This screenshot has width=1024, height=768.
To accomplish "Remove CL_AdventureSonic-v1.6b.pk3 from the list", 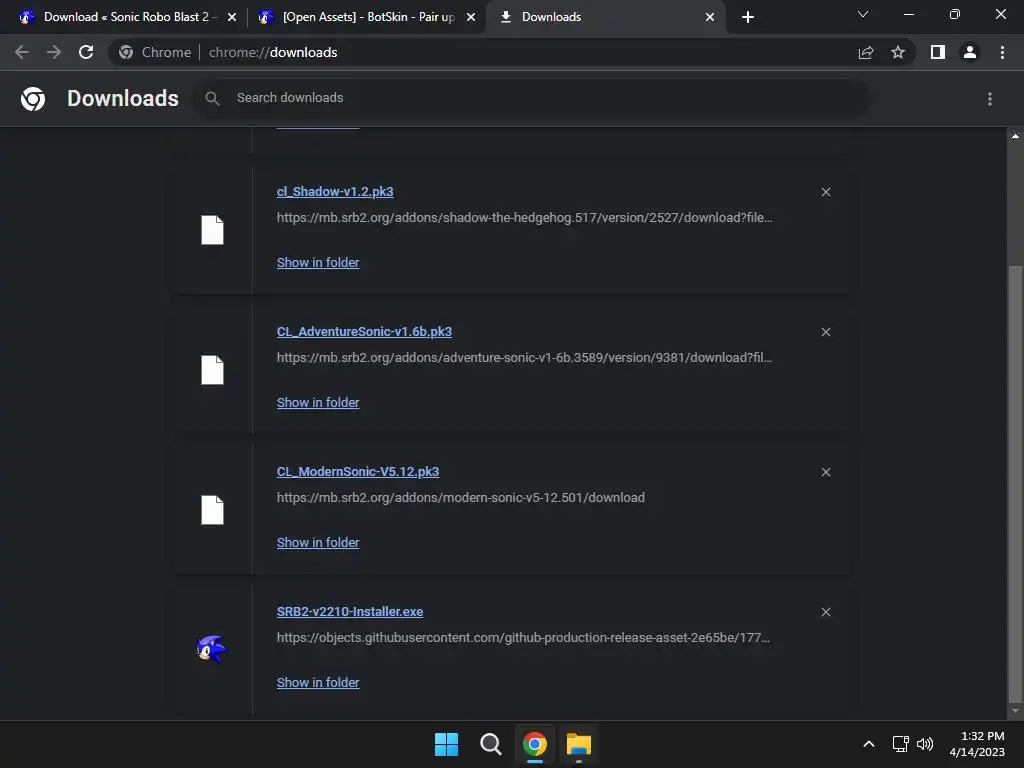I will pos(826,332).
